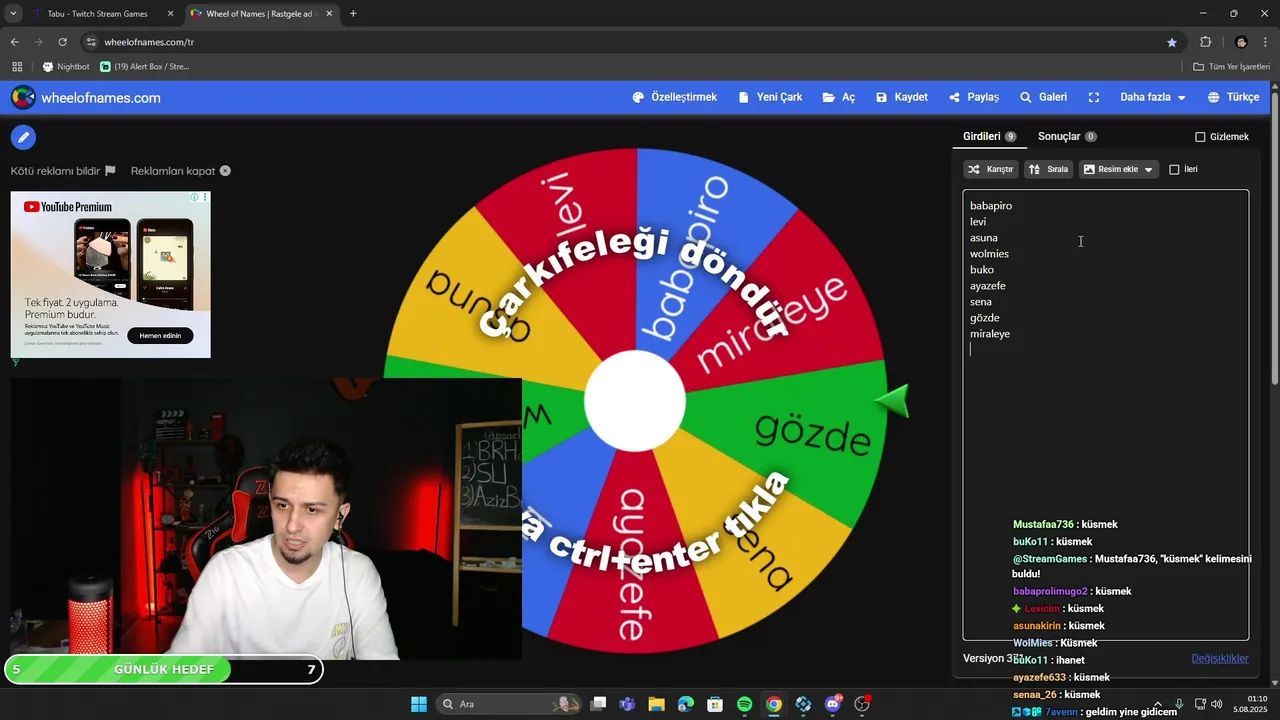The image size is (1280, 720).
Task: Click the wheelofnames.com logo
Action: pos(86,97)
